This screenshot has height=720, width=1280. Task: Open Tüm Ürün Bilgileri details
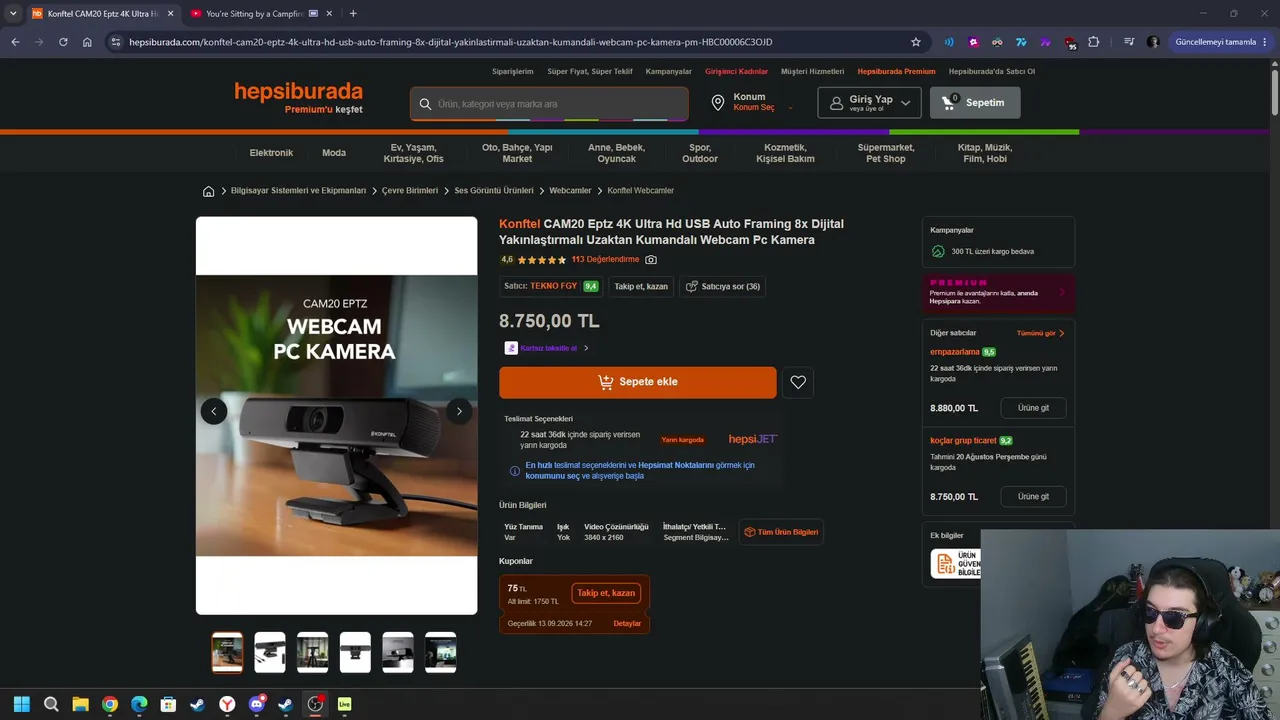point(781,532)
